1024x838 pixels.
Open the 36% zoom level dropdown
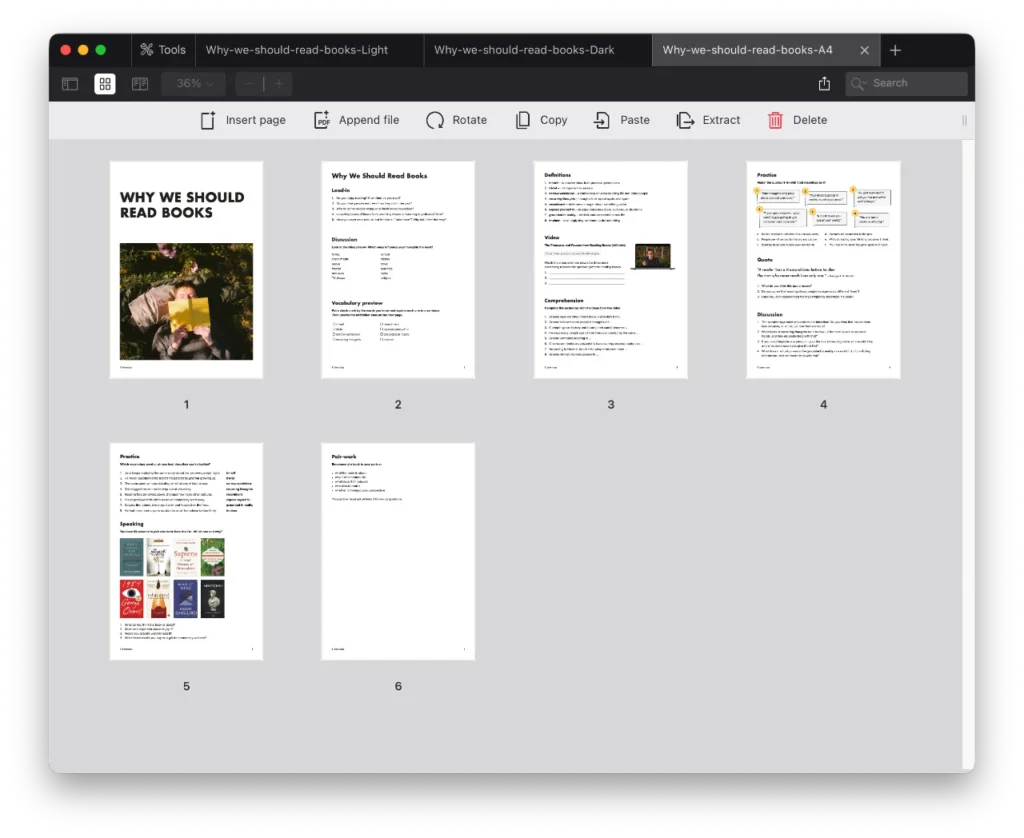194,84
